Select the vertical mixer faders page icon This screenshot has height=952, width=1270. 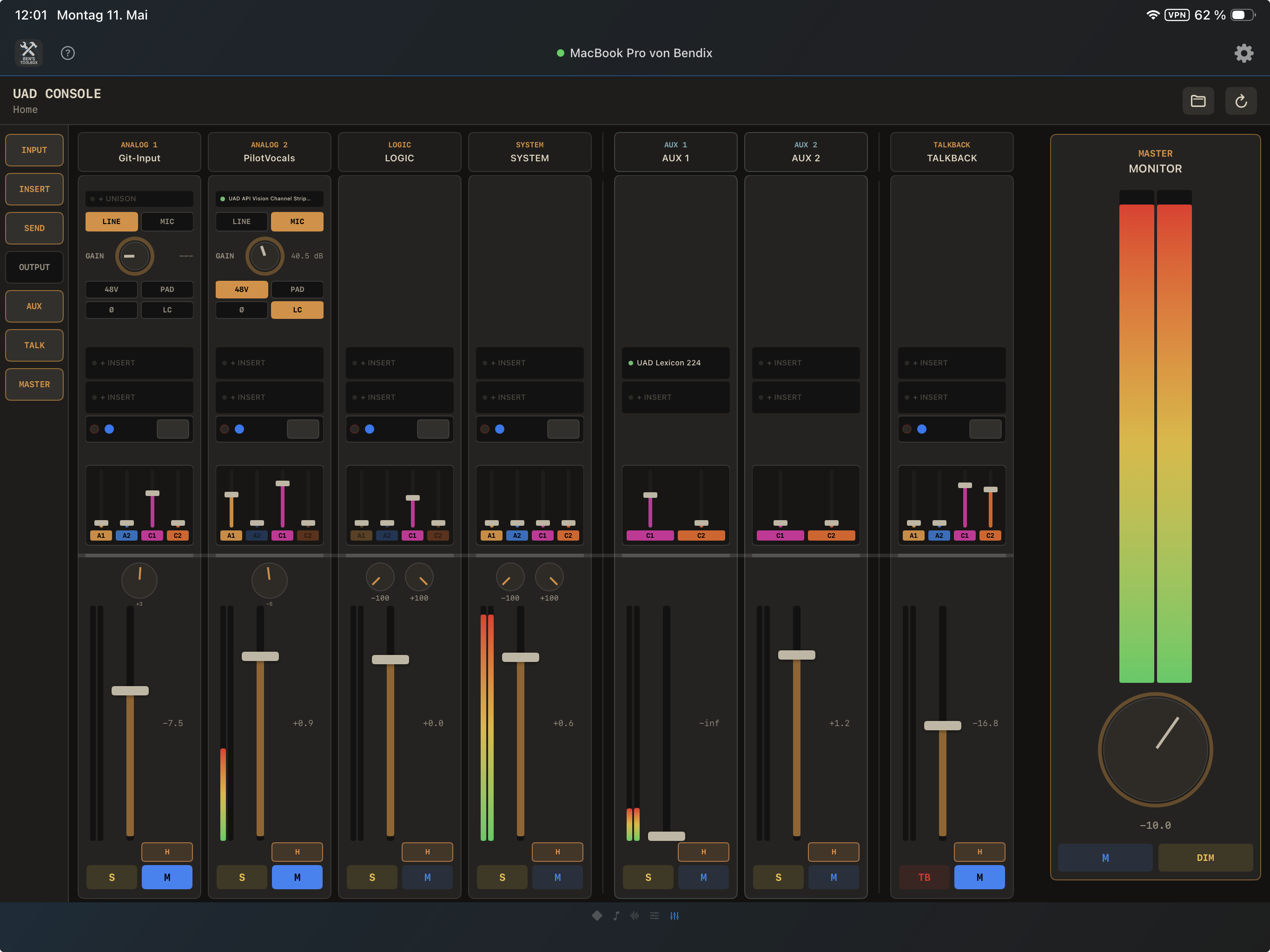[x=674, y=915]
